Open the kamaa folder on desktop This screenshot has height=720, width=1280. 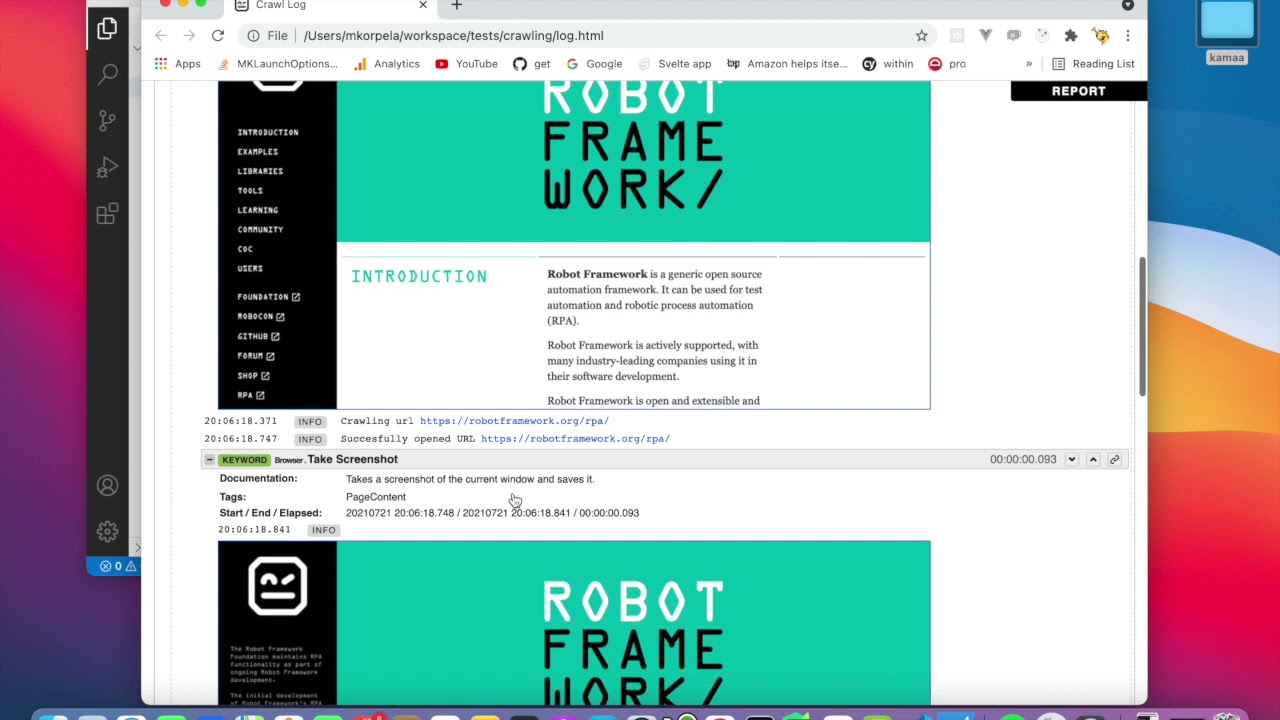pyautogui.click(x=1227, y=33)
